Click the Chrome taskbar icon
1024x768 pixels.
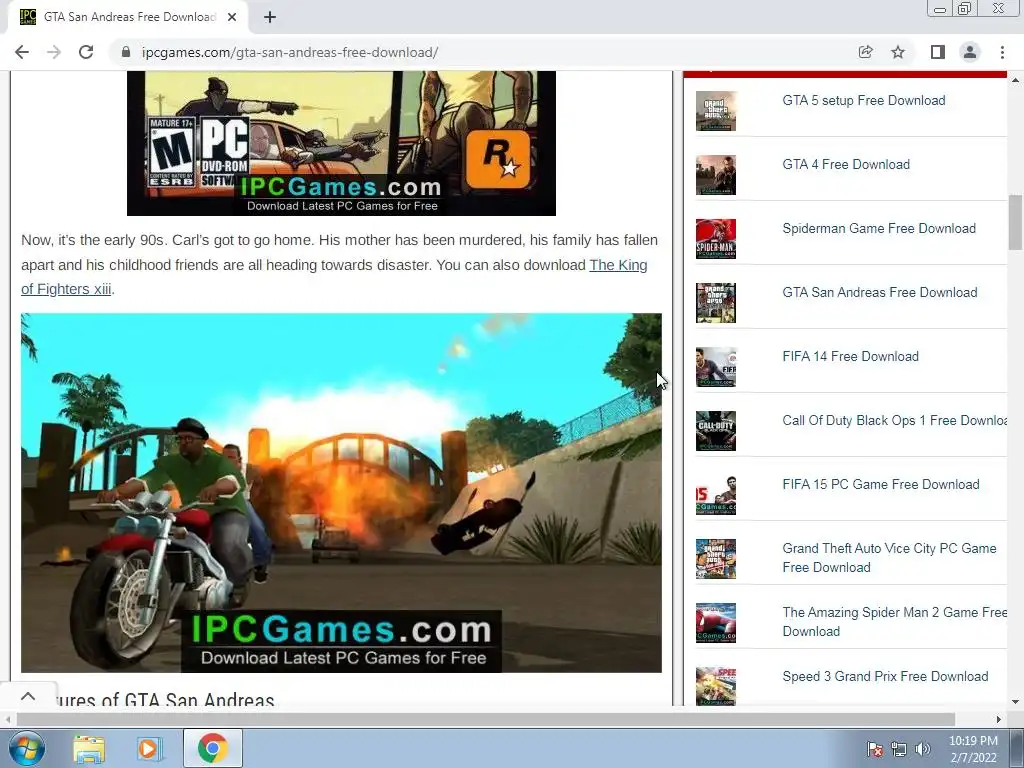[213, 748]
